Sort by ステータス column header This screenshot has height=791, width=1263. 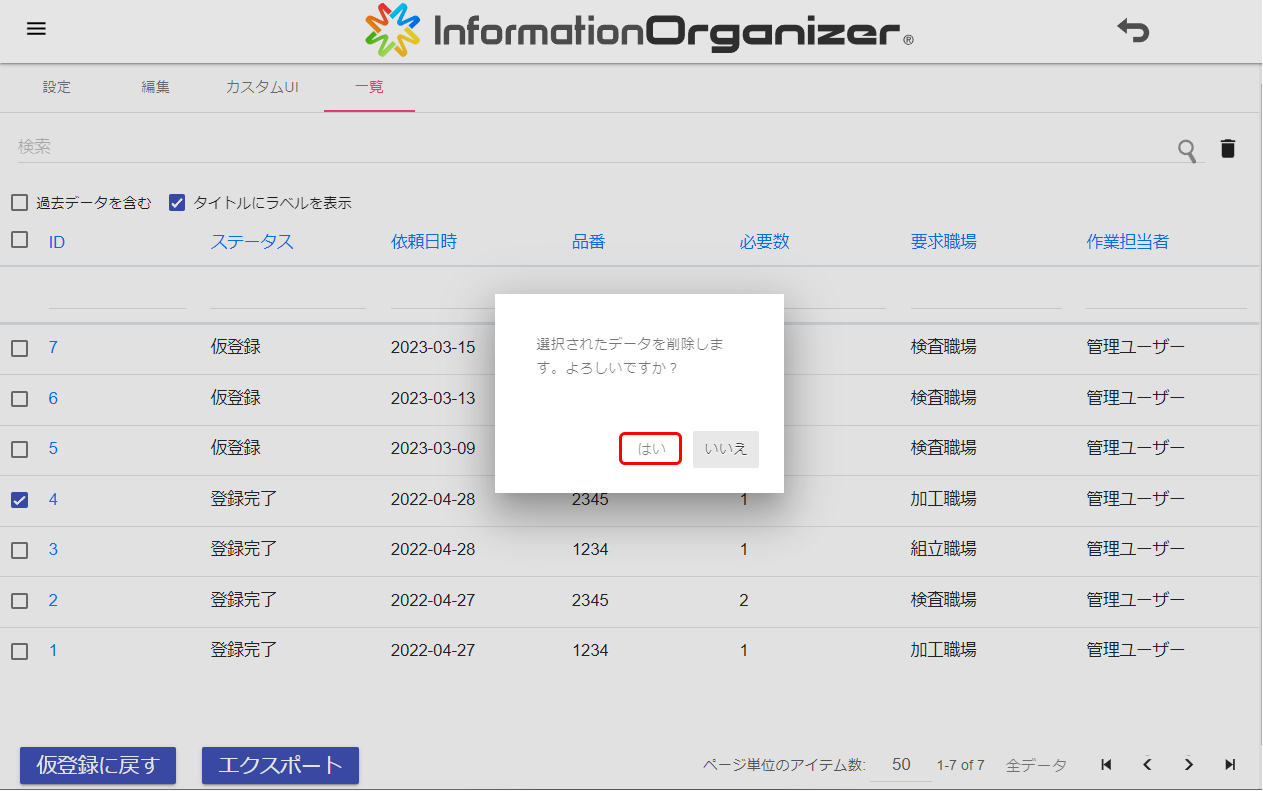coord(252,242)
